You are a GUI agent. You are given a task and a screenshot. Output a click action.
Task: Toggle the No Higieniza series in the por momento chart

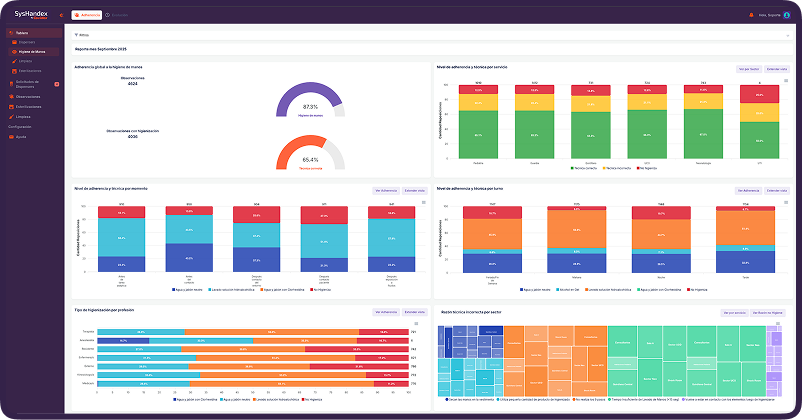coord(320,290)
